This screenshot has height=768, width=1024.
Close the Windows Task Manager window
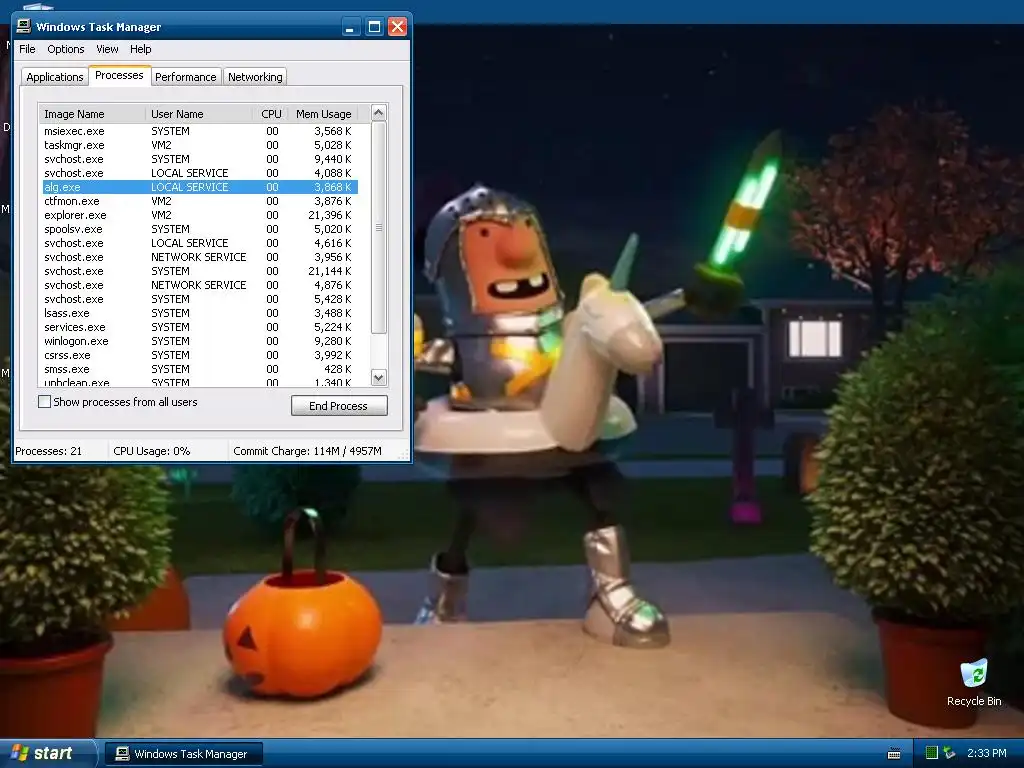pos(397,27)
